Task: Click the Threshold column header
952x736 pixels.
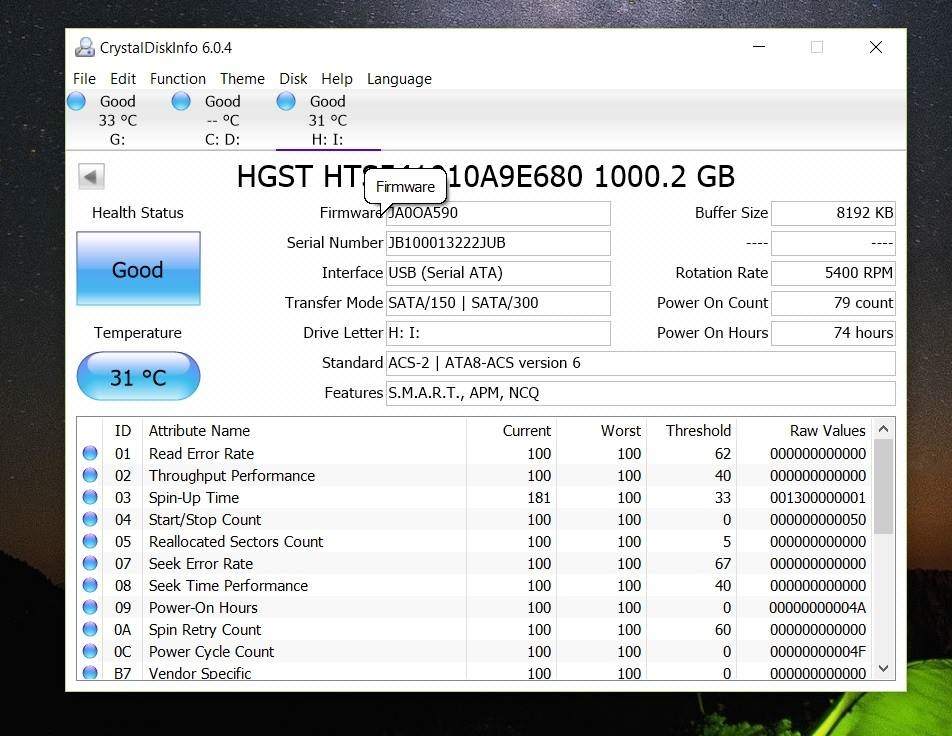Action: (691, 431)
